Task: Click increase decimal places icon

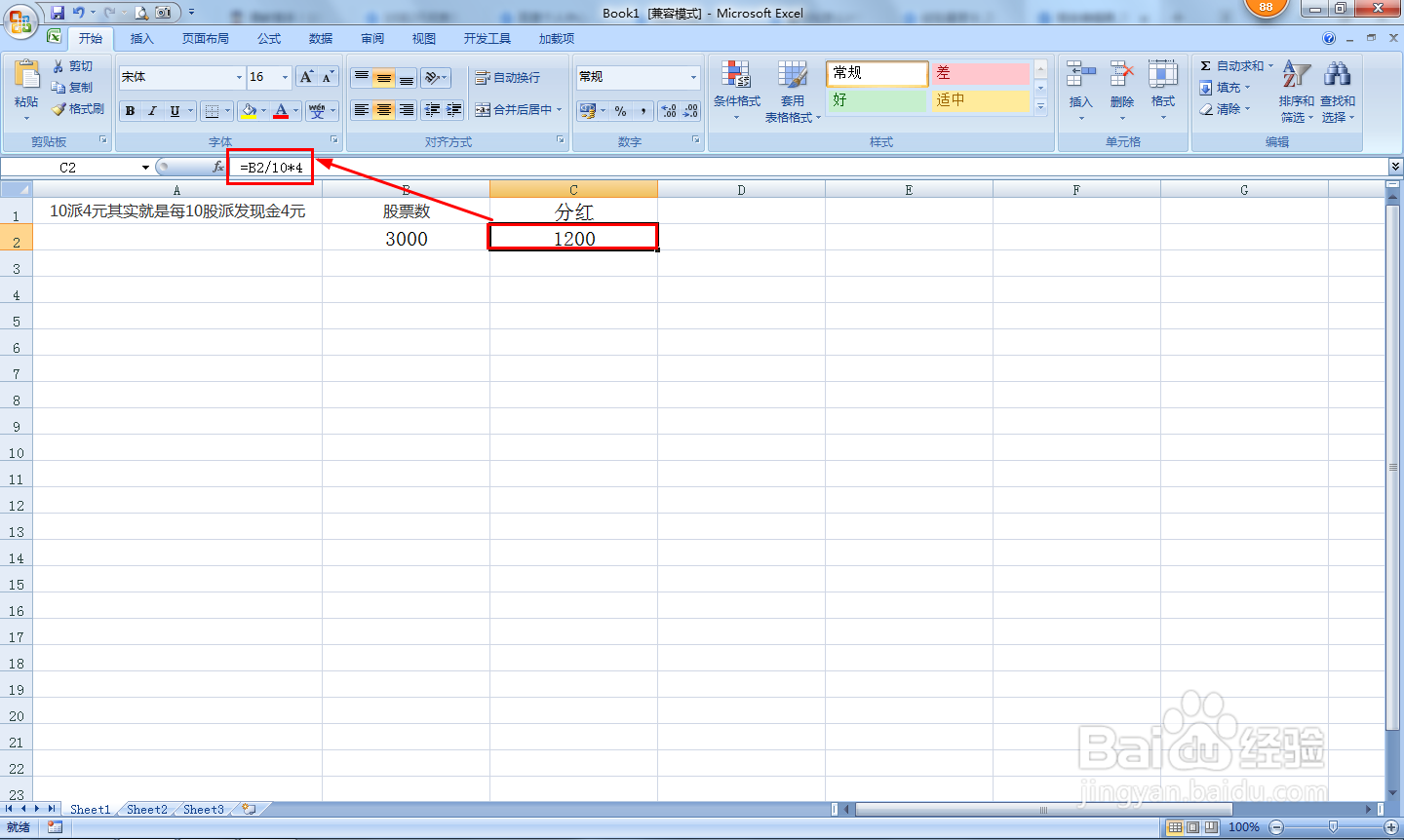Action: [669, 111]
